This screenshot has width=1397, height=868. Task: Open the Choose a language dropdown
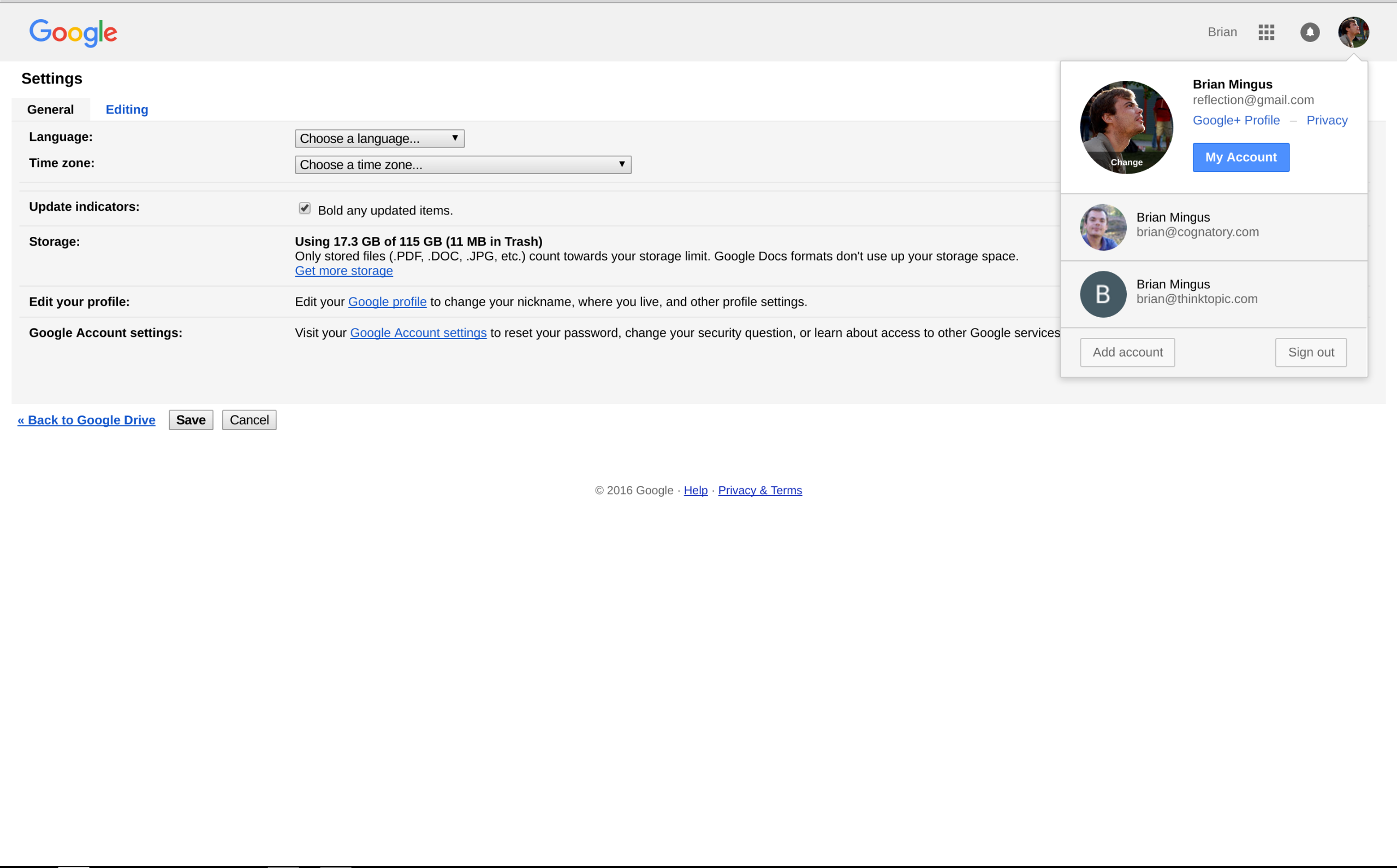click(x=379, y=138)
